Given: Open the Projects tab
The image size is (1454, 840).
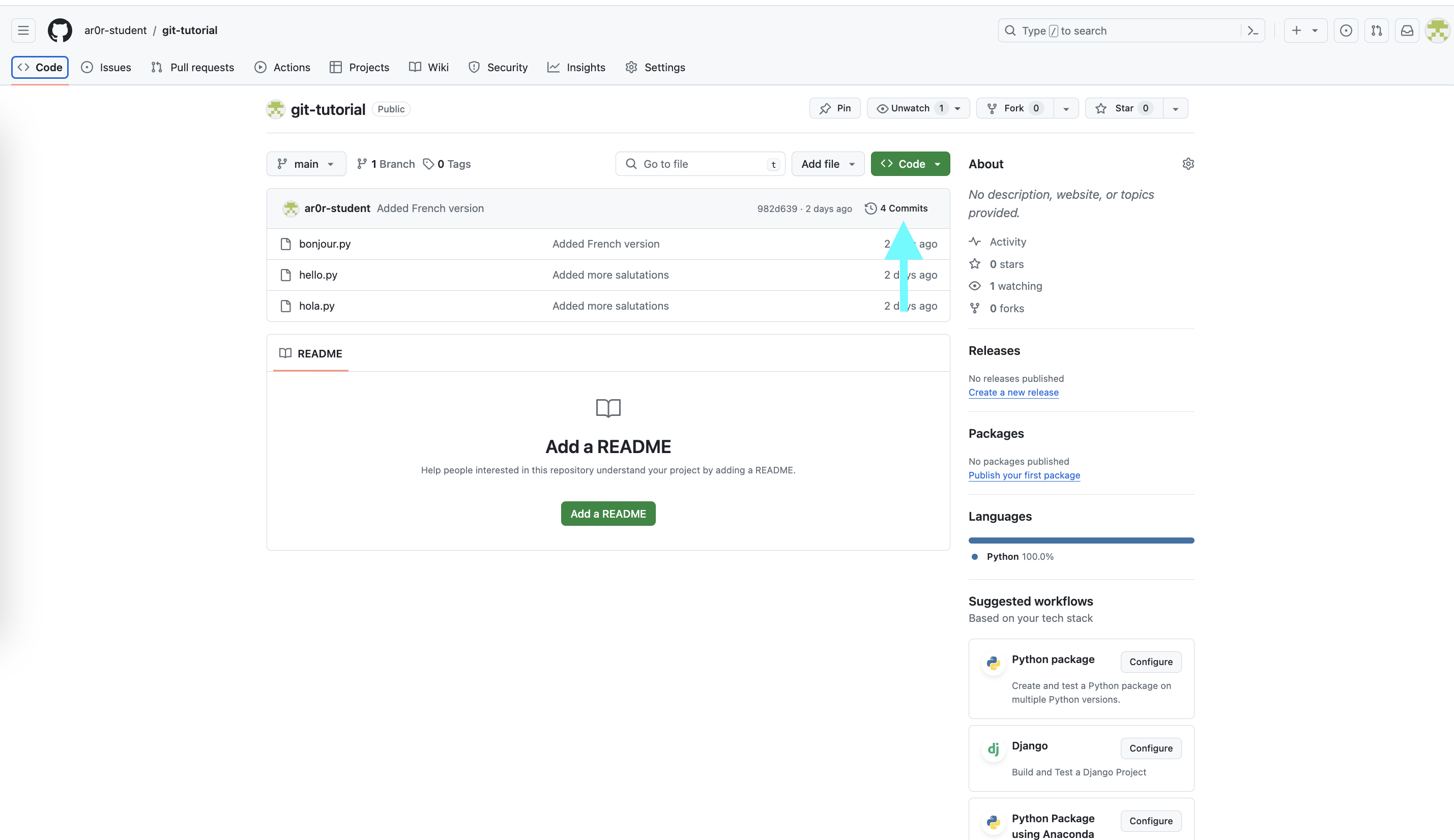Looking at the screenshot, I should 359,68.
